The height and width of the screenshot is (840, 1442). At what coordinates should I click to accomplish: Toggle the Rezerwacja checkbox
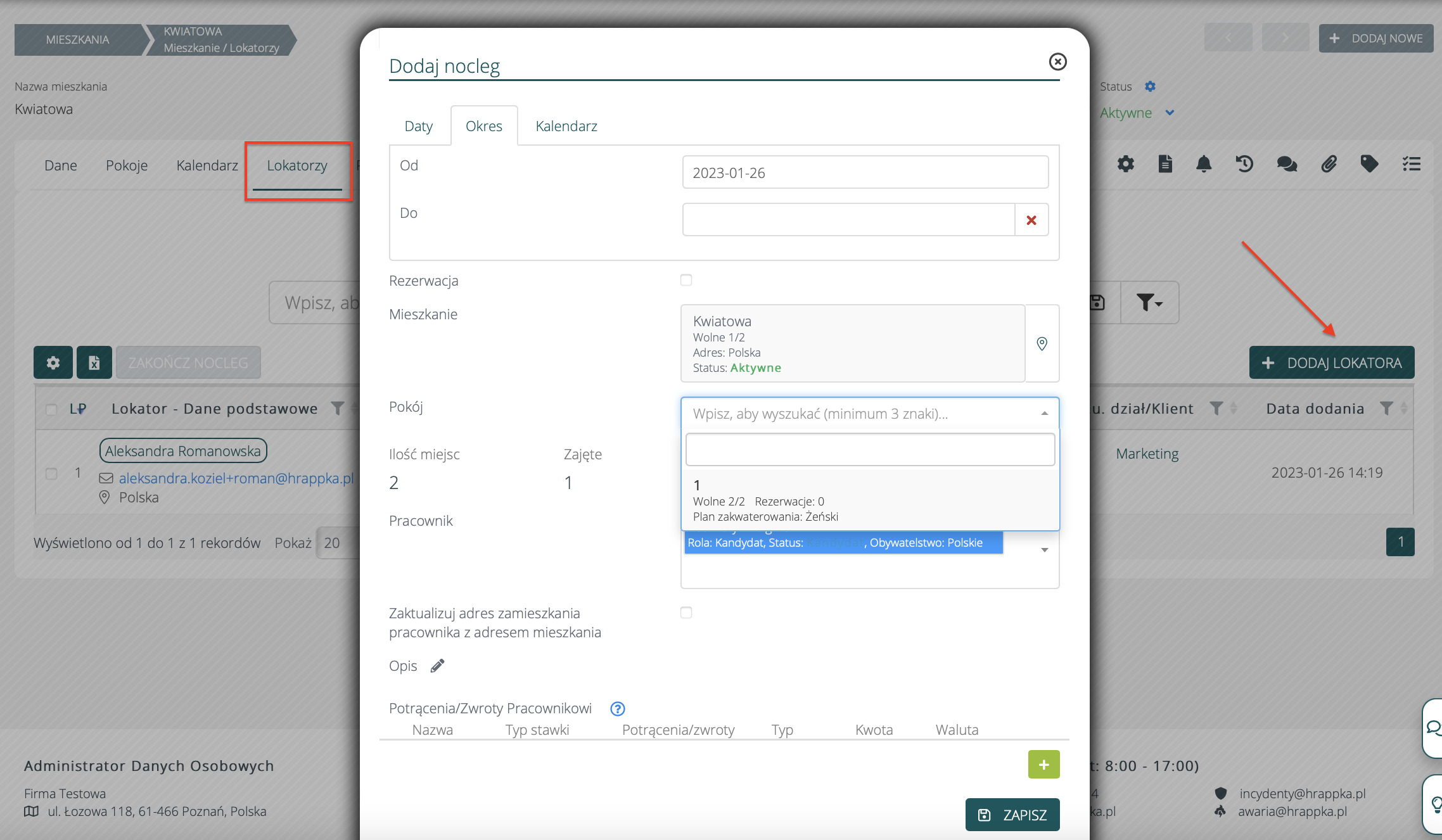tap(686, 280)
